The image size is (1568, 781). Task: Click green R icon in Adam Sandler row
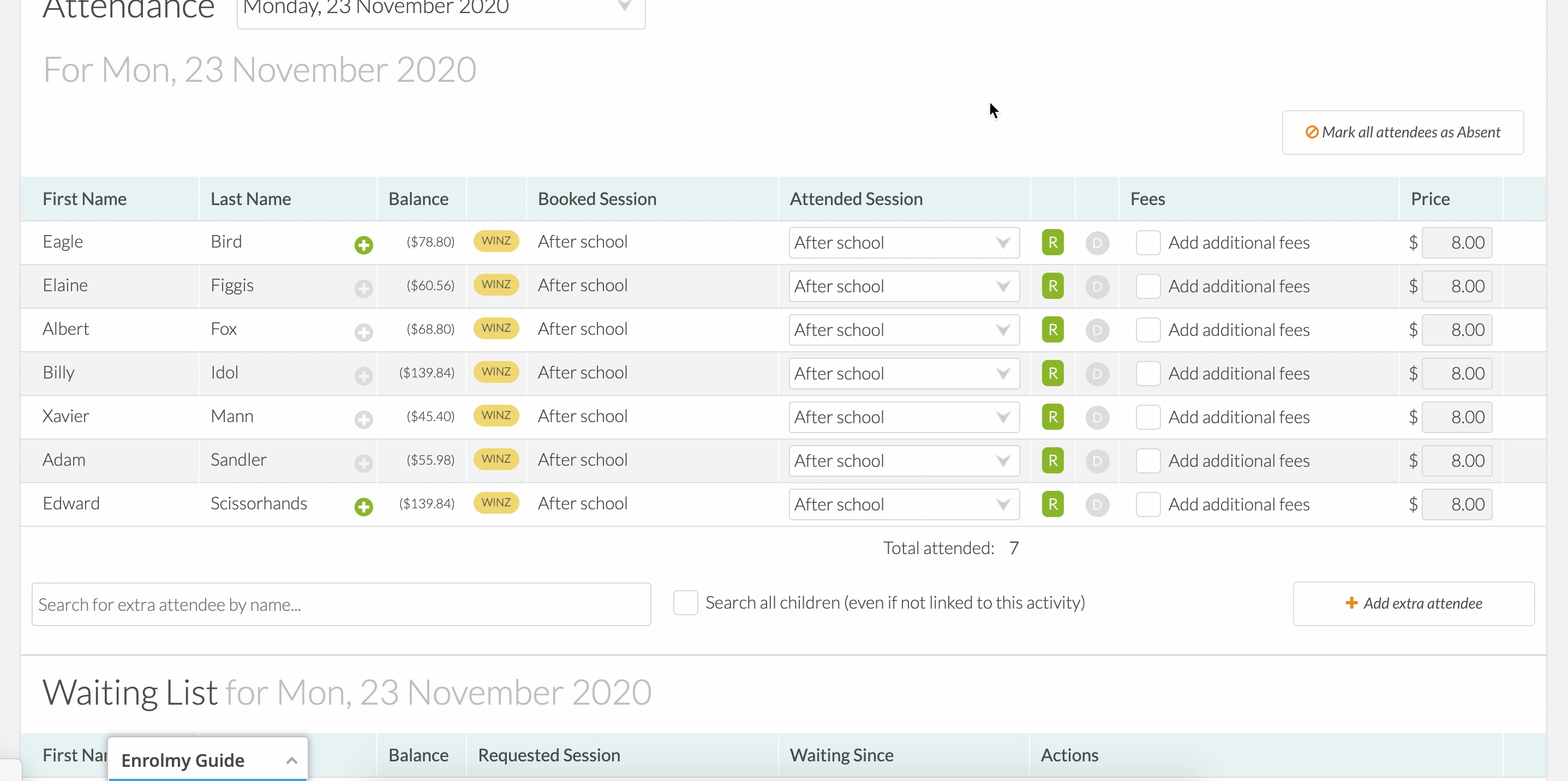(x=1052, y=460)
